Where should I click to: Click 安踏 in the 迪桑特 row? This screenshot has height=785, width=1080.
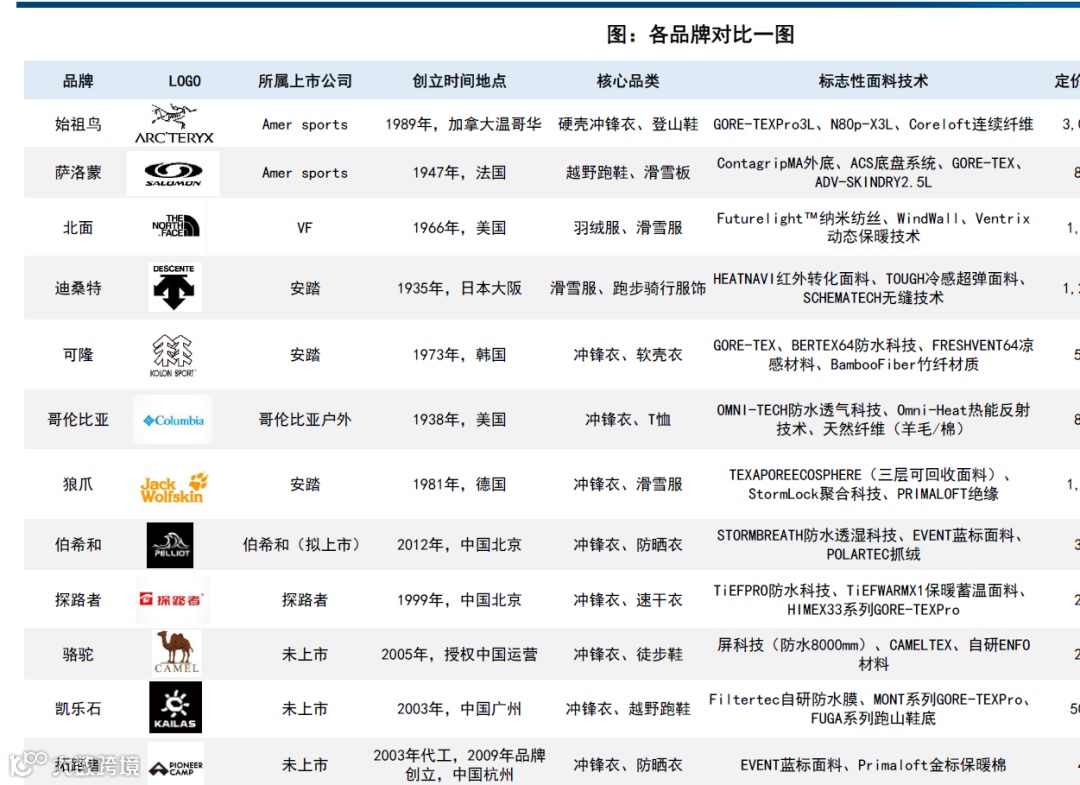(x=304, y=289)
